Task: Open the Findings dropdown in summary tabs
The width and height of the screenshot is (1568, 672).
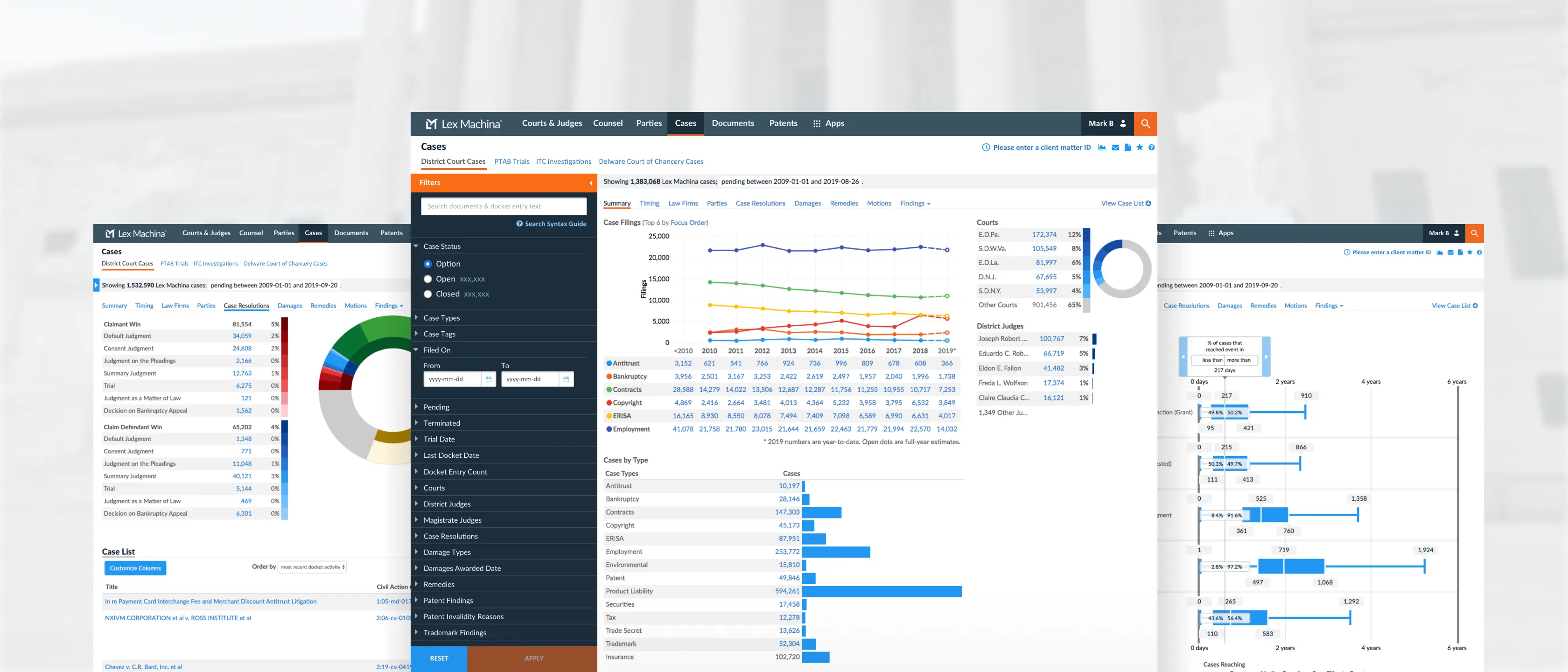Action: point(914,203)
